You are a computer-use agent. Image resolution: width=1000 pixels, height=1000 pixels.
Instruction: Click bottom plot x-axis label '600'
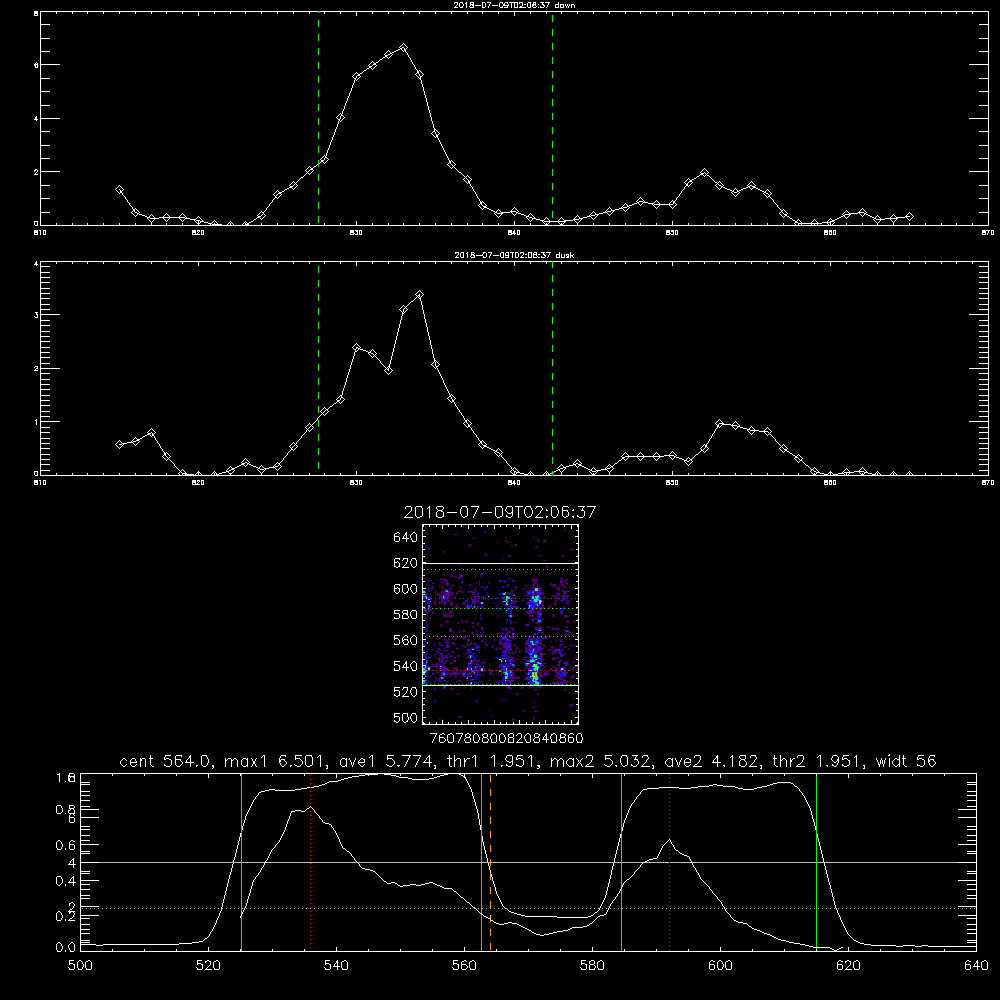pos(720,966)
